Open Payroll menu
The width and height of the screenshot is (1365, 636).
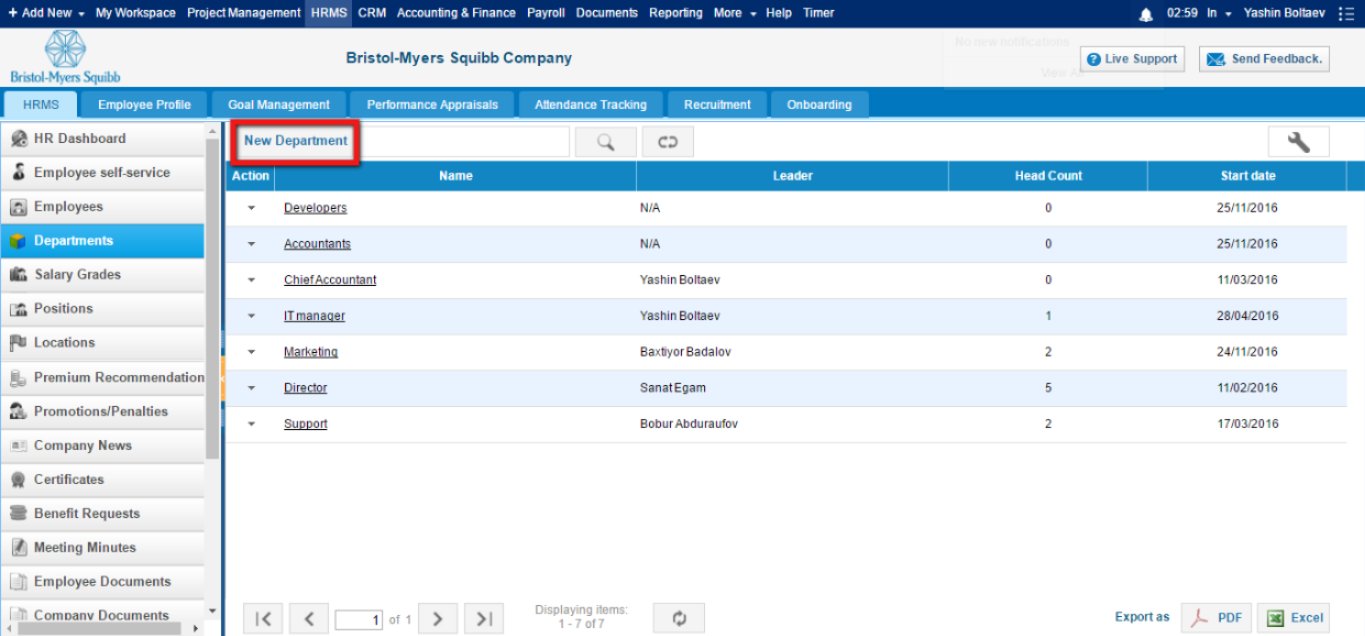pos(546,14)
